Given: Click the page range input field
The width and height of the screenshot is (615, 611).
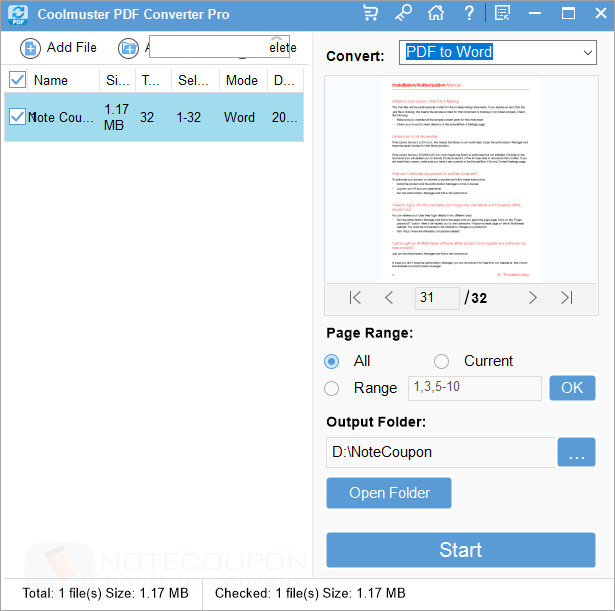Looking at the screenshot, I should [475, 388].
